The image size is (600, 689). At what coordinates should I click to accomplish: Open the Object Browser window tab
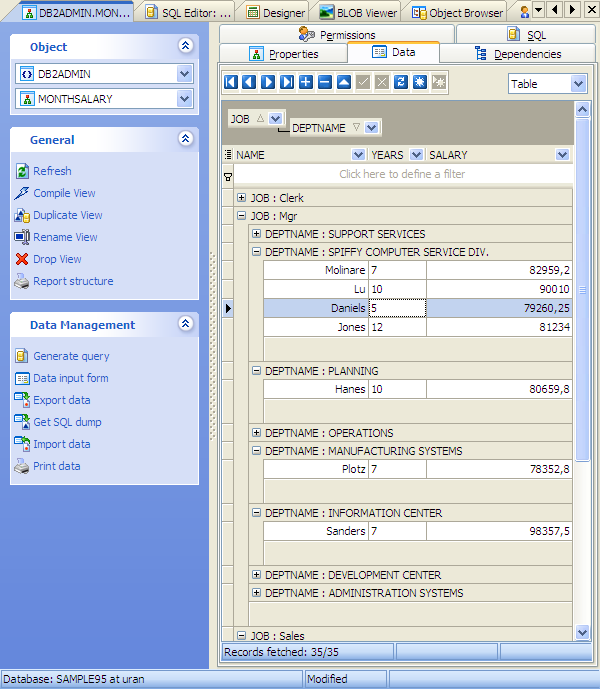[457, 13]
